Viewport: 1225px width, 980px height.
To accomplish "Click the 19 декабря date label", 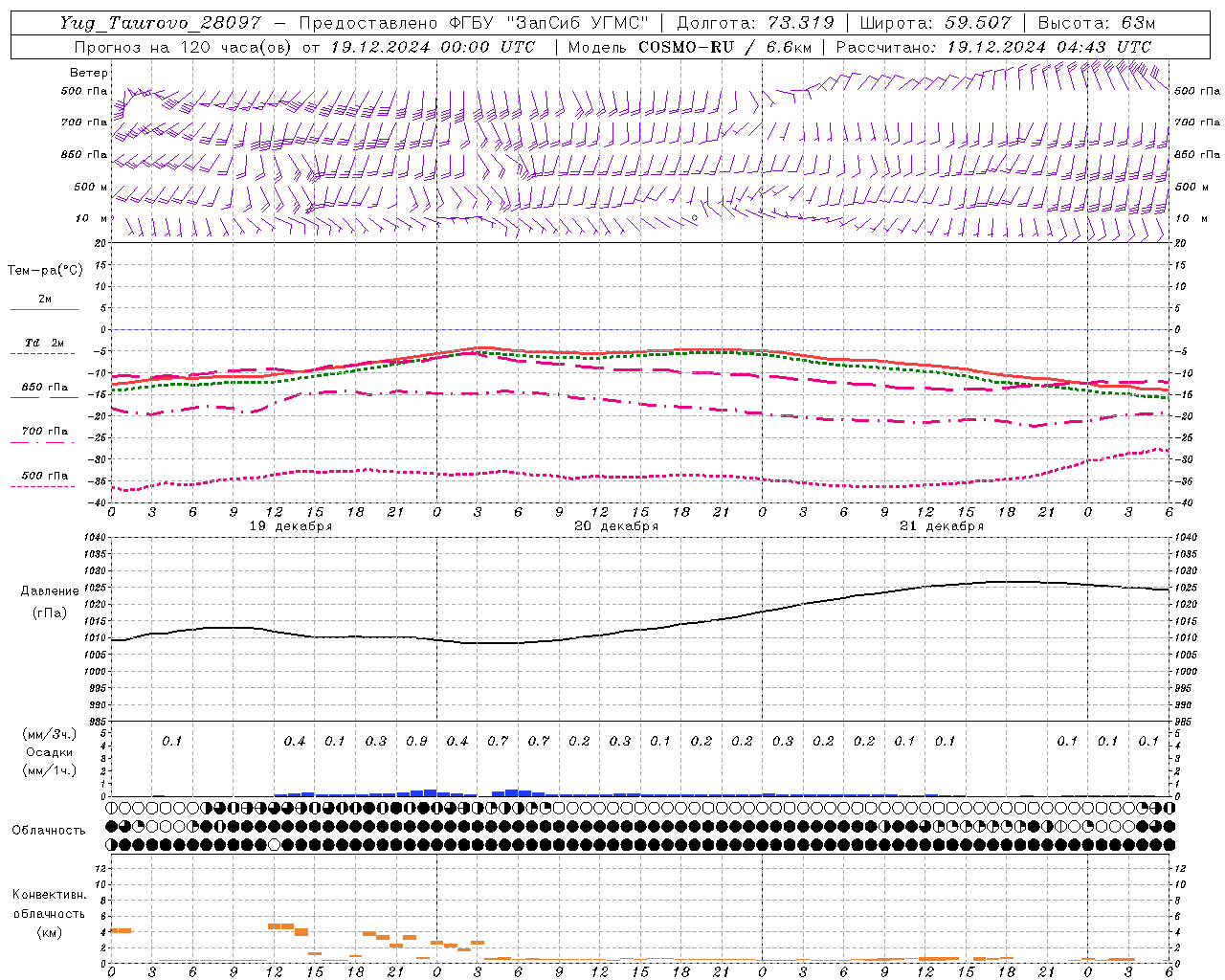I will [291, 526].
